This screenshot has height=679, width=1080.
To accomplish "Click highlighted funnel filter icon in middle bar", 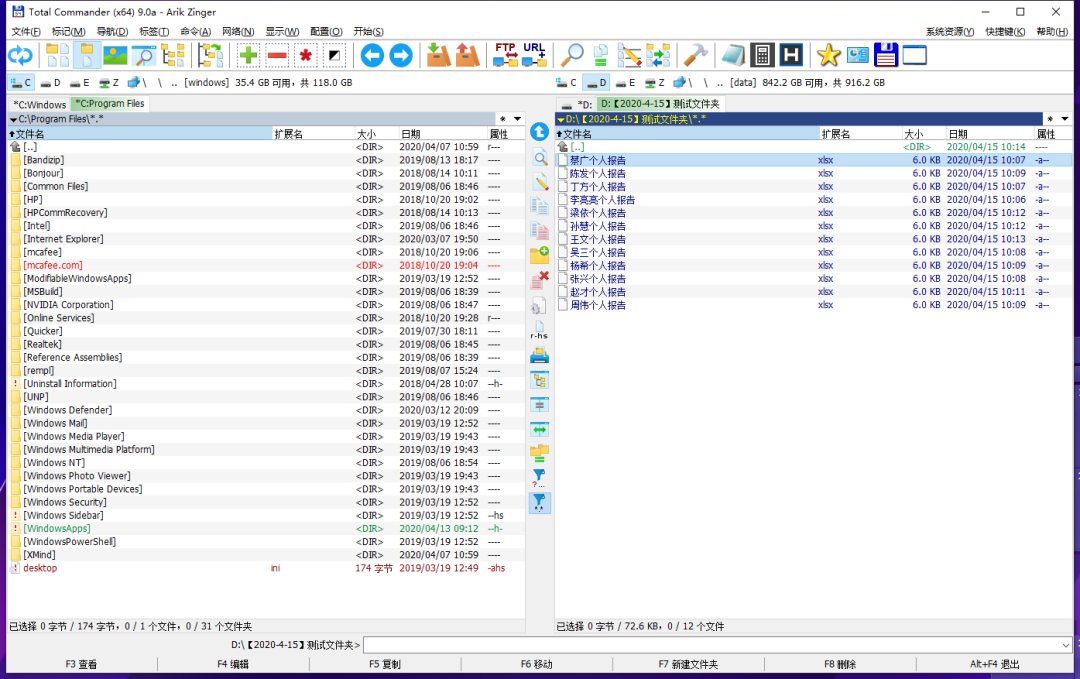I will pos(539,503).
